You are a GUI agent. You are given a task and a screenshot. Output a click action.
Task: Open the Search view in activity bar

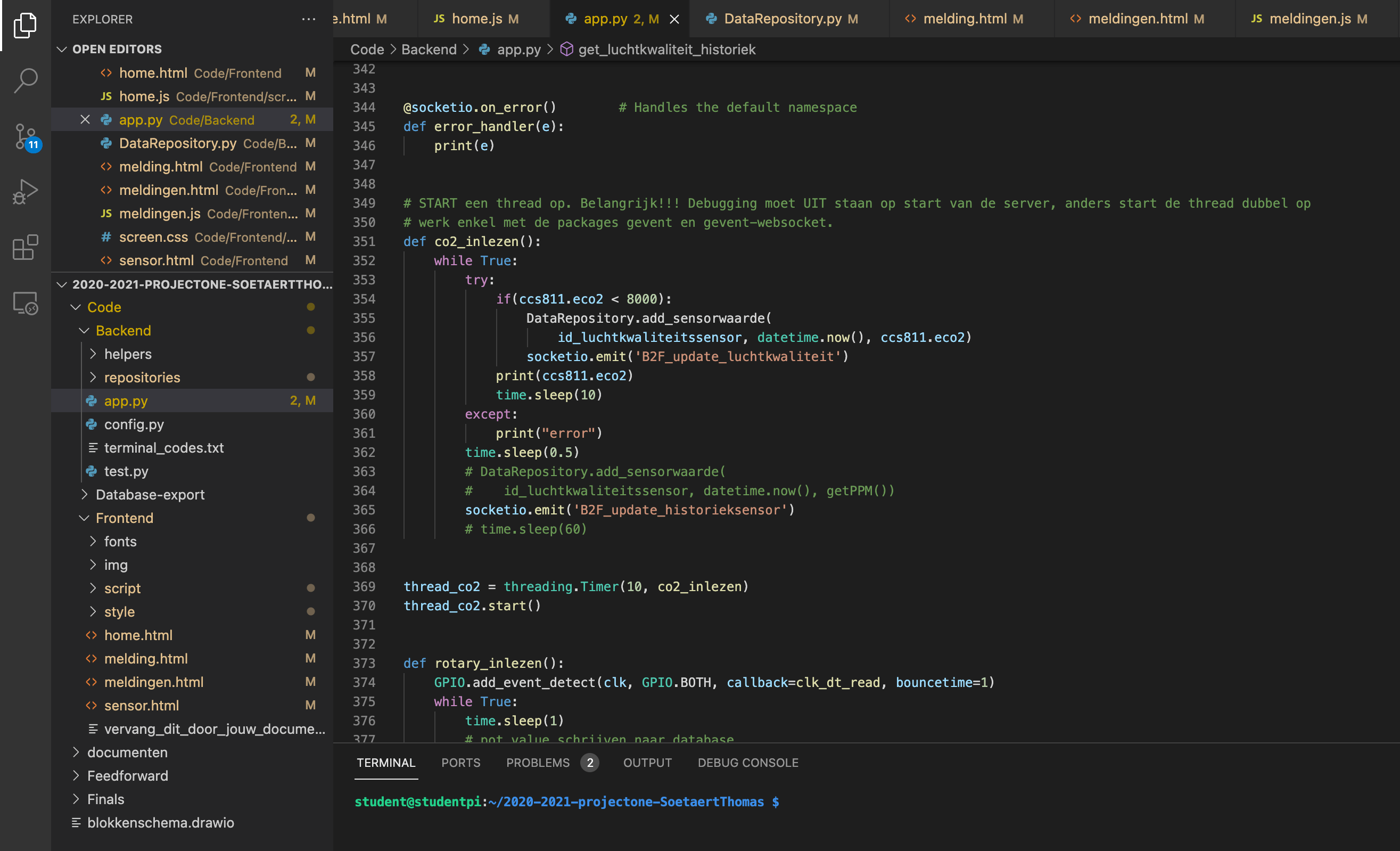(x=26, y=80)
